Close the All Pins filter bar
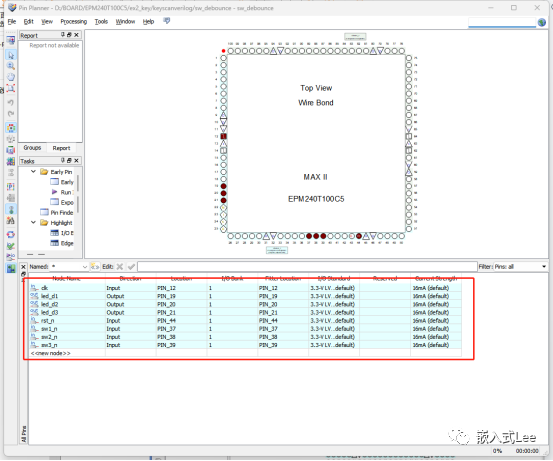The height and width of the screenshot is (461, 553). coord(23,267)
